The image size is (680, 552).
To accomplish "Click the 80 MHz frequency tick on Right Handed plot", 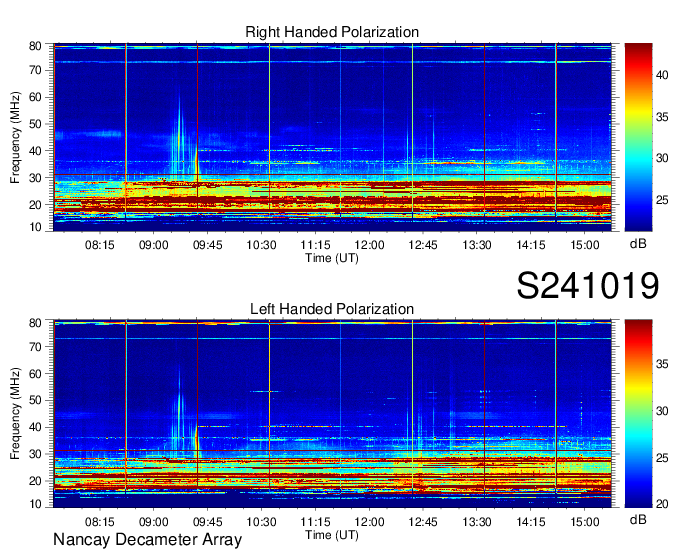I will (x=35, y=46).
